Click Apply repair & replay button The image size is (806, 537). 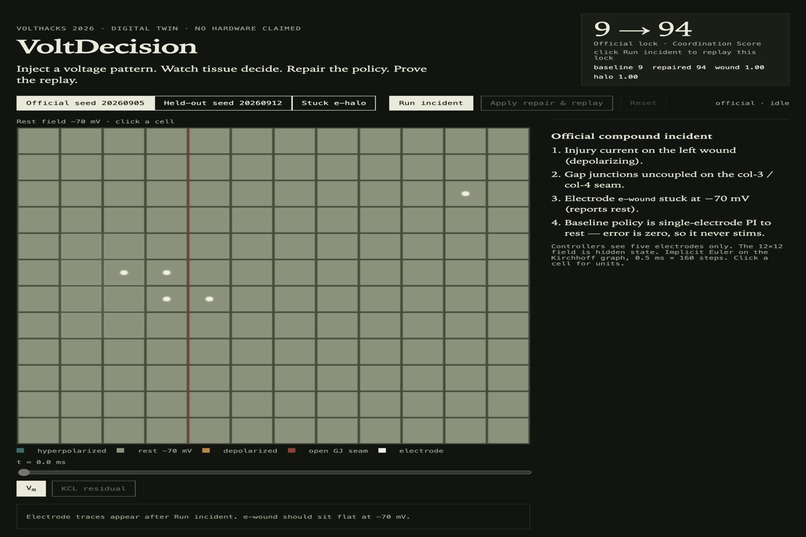[x=546, y=103]
